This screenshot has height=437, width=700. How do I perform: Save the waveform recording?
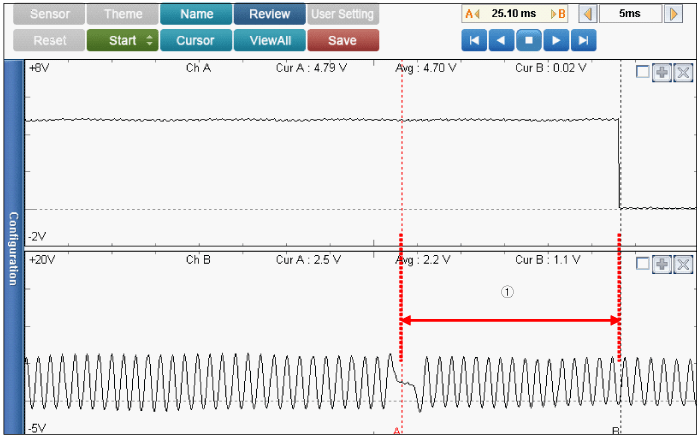pos(343,41)
